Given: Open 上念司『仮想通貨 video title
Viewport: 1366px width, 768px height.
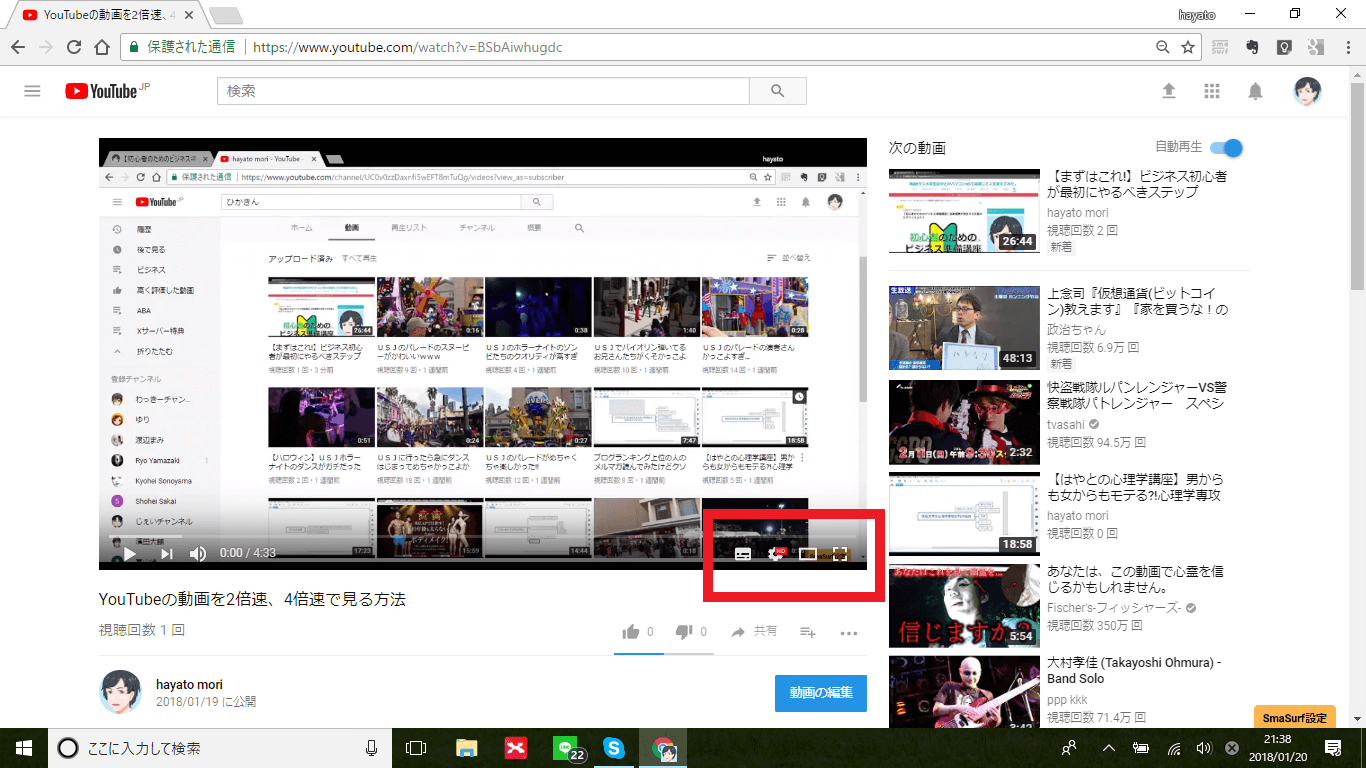Looking at the screenshot, I should tap(1138, 302).
